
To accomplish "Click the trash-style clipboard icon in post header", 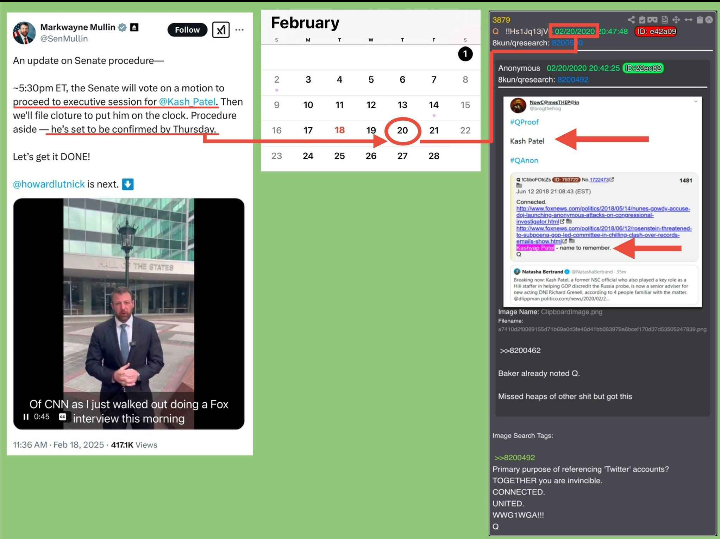I will click(x=700, y=20).
